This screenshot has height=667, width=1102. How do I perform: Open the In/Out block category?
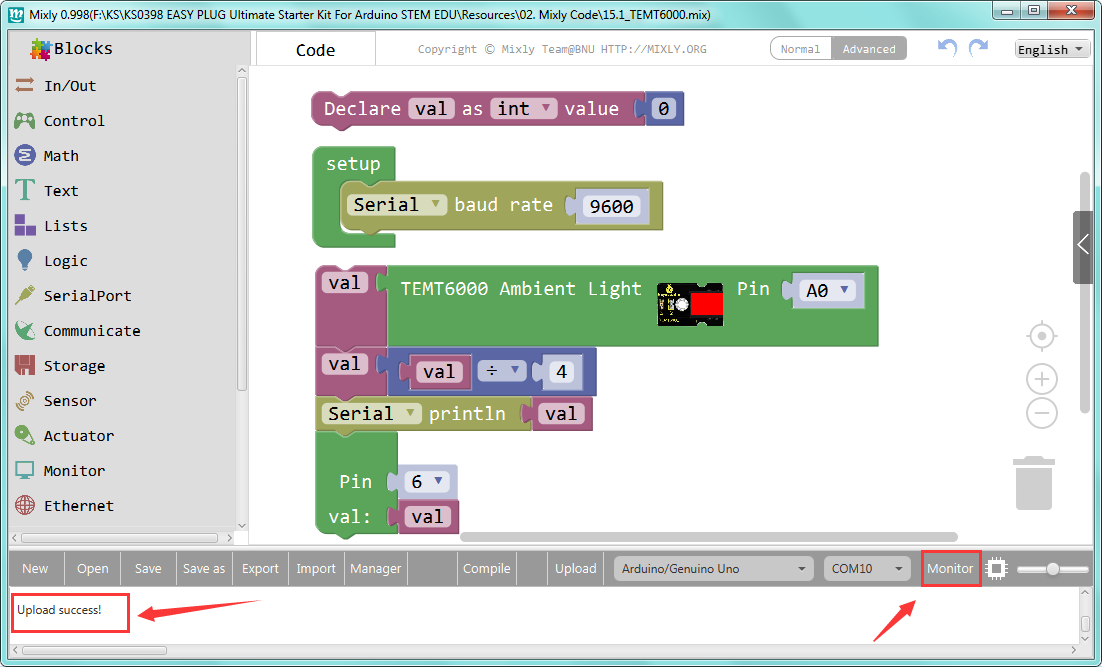[x=70, y=86]
